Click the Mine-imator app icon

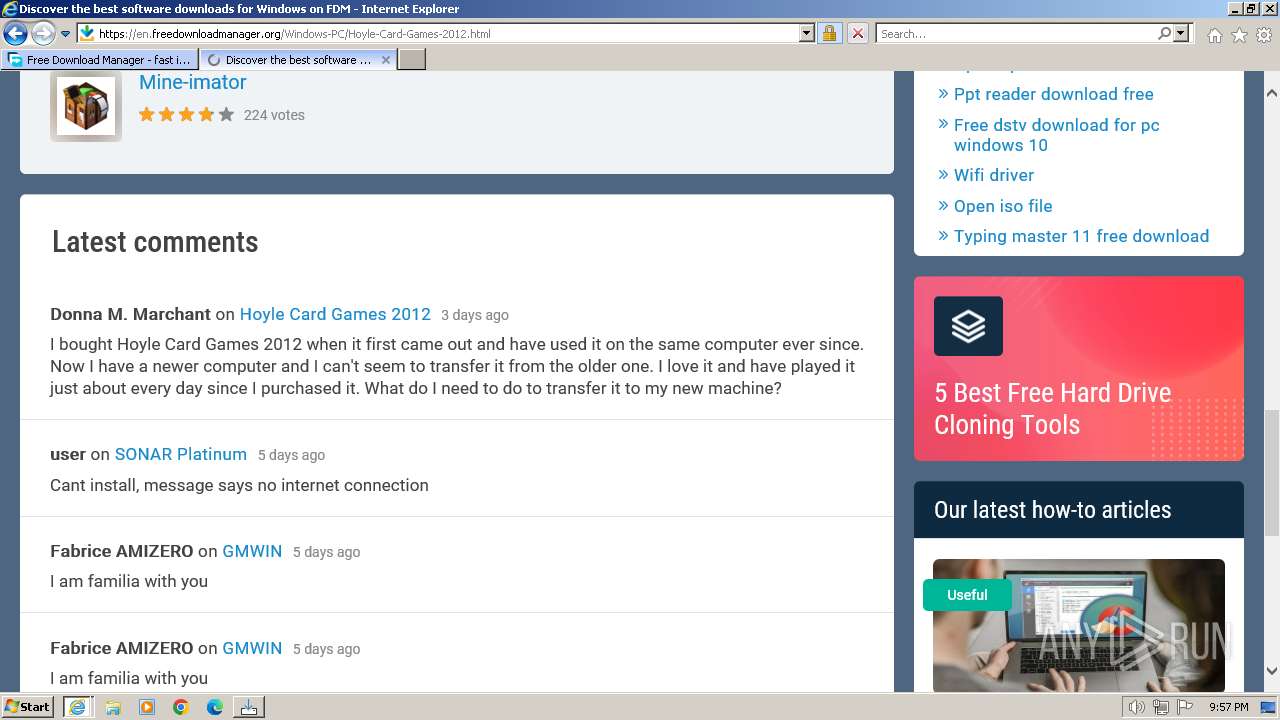click(86, 105)
